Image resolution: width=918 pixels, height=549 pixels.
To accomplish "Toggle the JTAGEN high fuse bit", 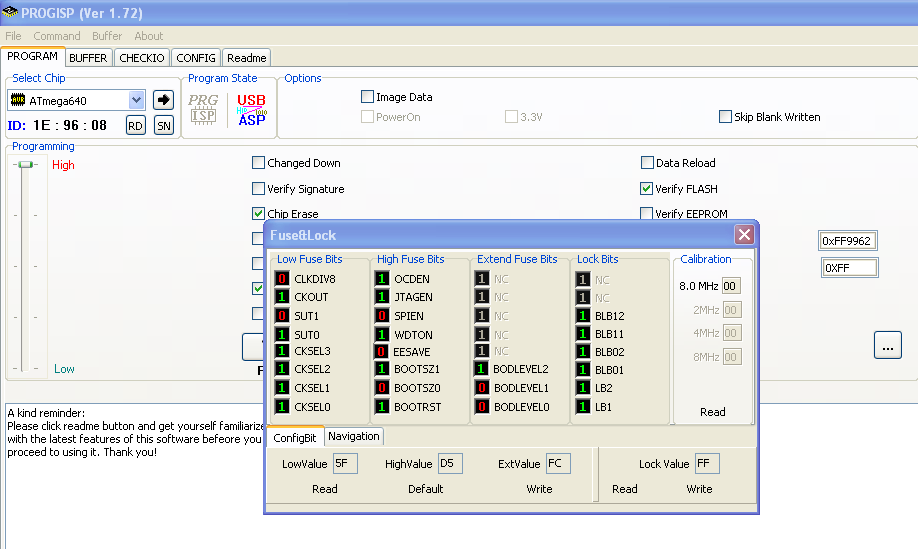I will pos(382,297).
